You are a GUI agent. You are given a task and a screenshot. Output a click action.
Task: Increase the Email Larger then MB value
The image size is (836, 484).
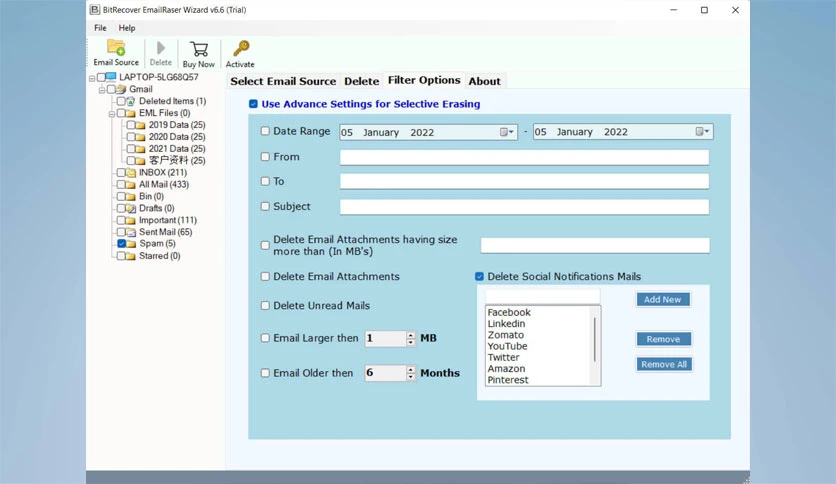[411, 335]
